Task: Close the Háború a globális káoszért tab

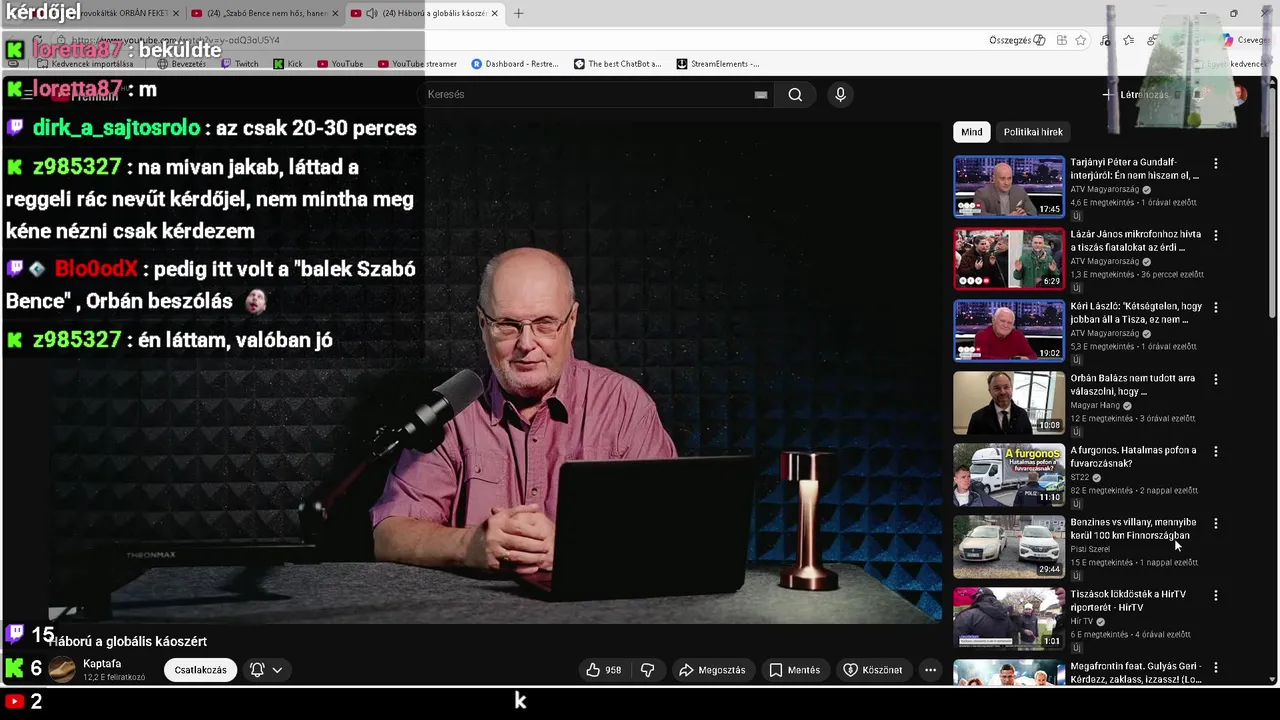Action: (x=494, y=13)
